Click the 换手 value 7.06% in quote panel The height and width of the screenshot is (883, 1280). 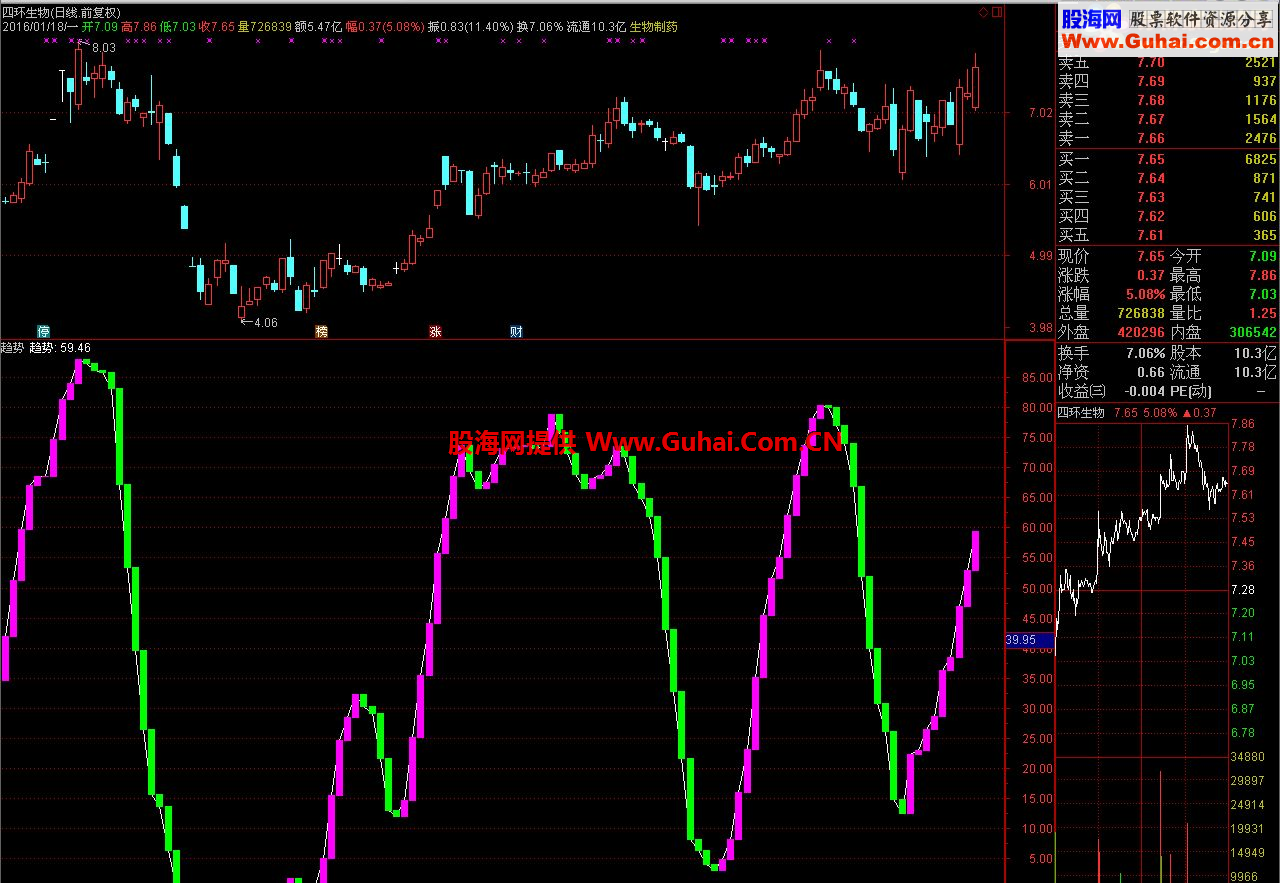[x=1144, y=353]
